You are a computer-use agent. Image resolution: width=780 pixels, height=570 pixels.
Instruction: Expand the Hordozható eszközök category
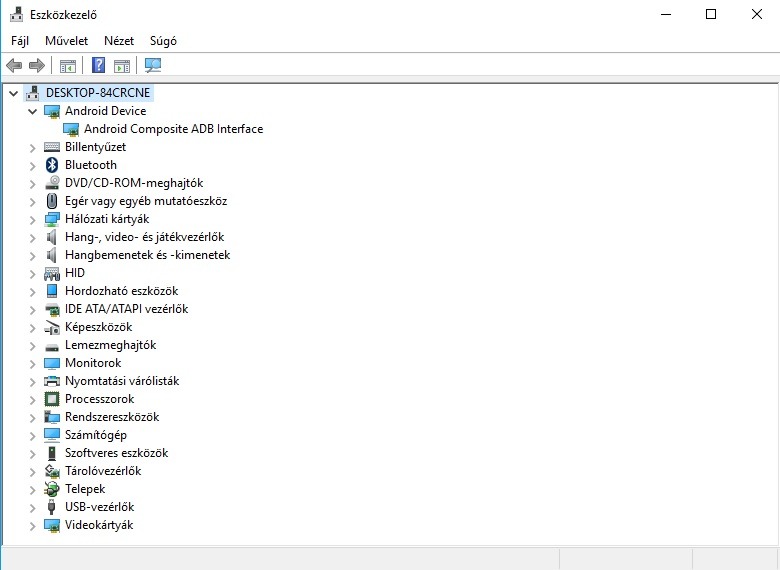tap(33, 291)
